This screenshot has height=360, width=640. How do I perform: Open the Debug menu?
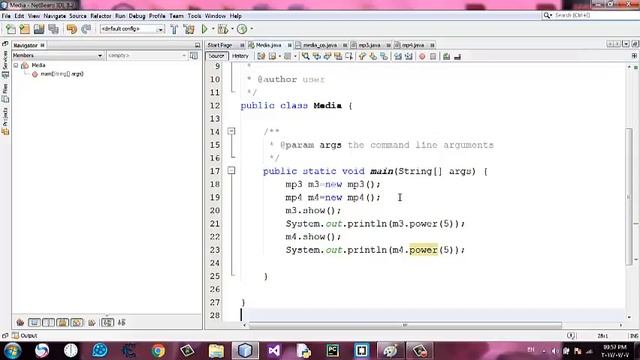tap(137, 16)
